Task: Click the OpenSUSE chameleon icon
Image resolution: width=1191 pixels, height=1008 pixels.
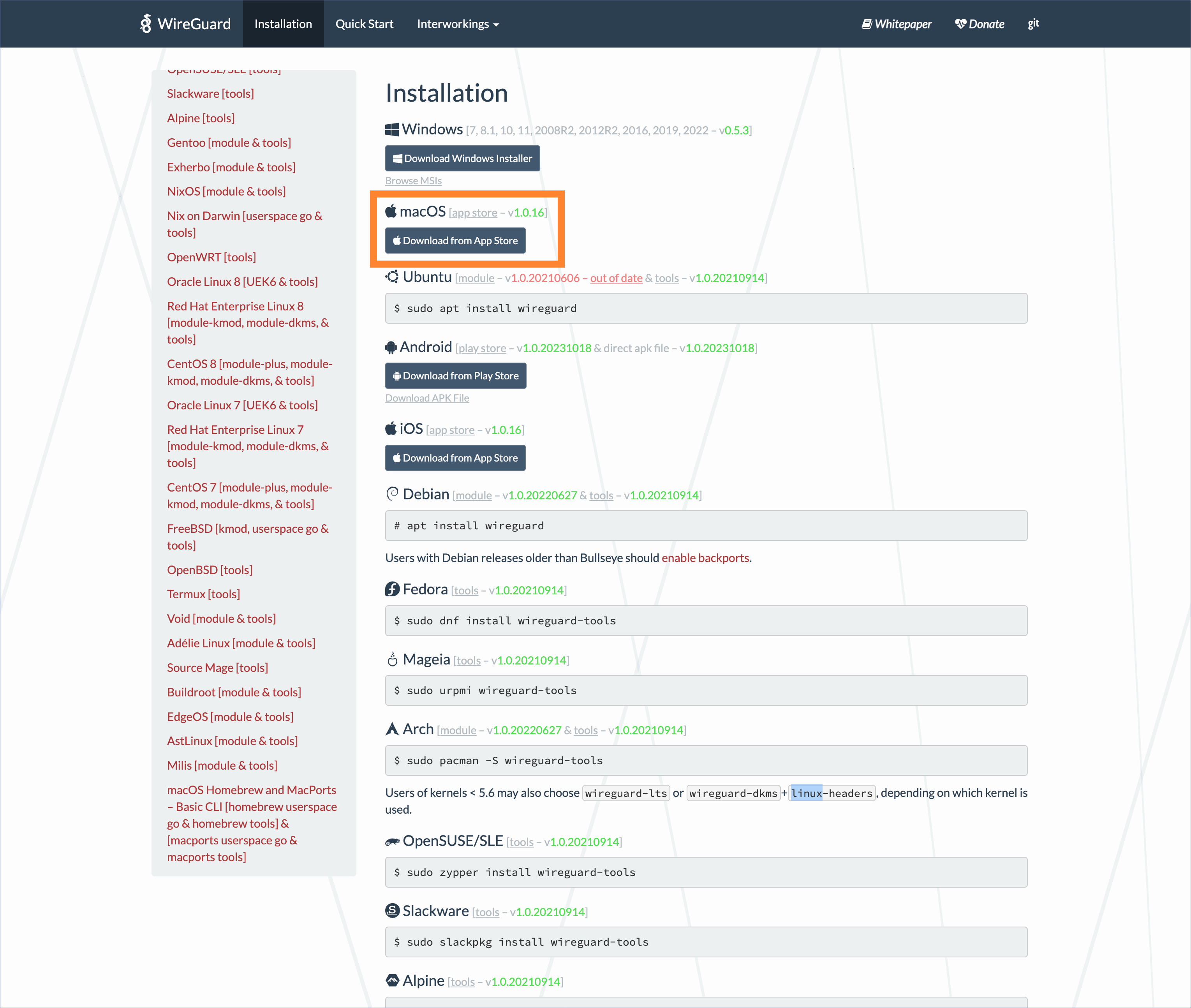Action: click(392, 841)
